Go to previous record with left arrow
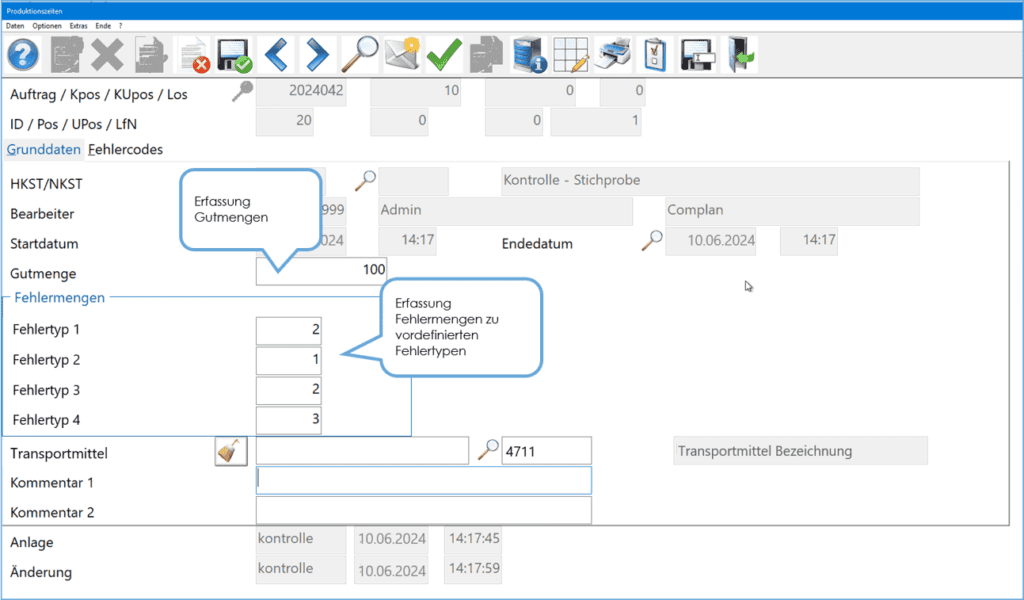The width and height of the screenshot is (1024, 600). [276, 54]
